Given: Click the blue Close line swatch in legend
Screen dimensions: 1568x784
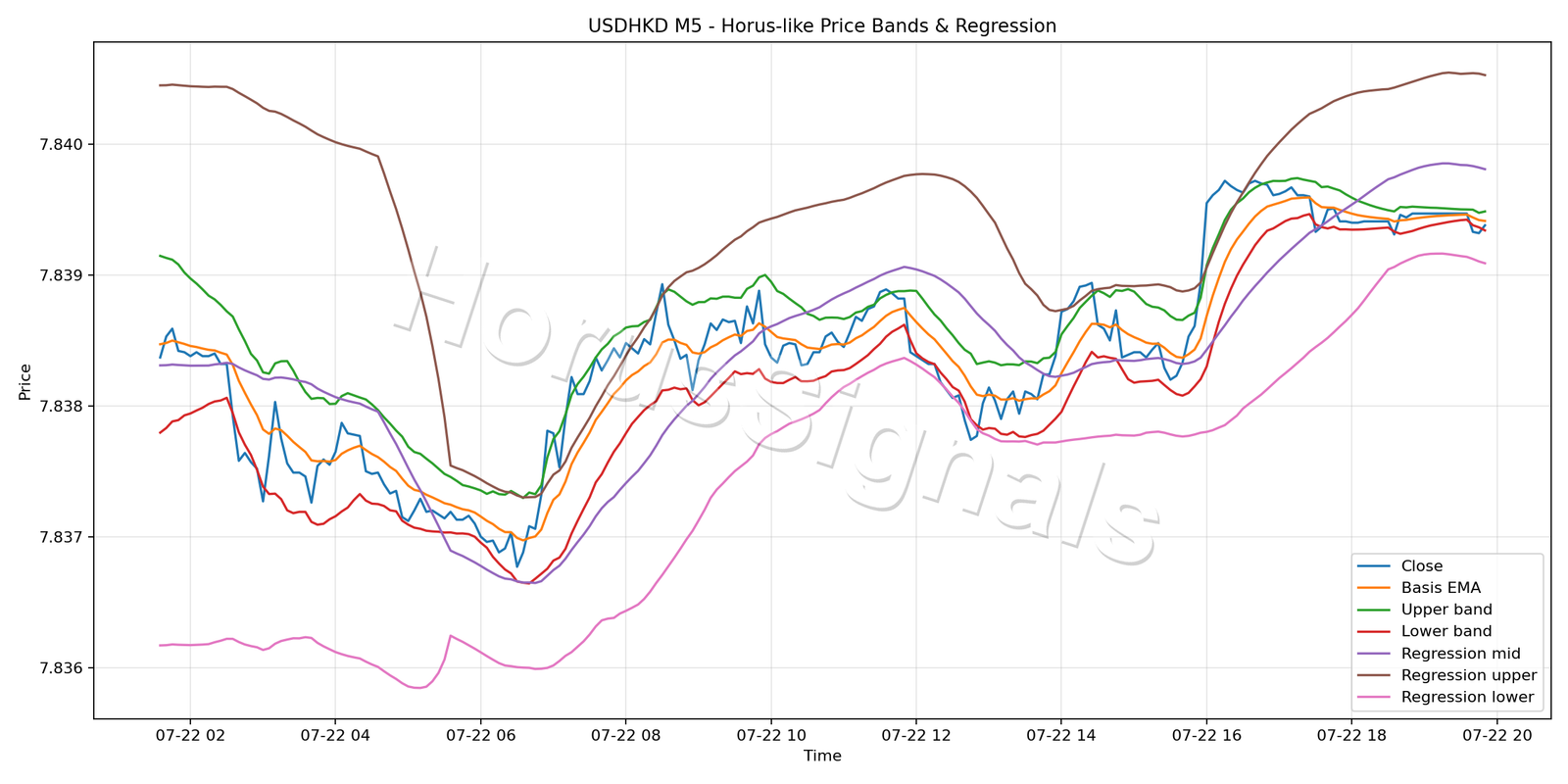Looking at the screenshot, I should pyautogui.click(x=1374, y=566).
